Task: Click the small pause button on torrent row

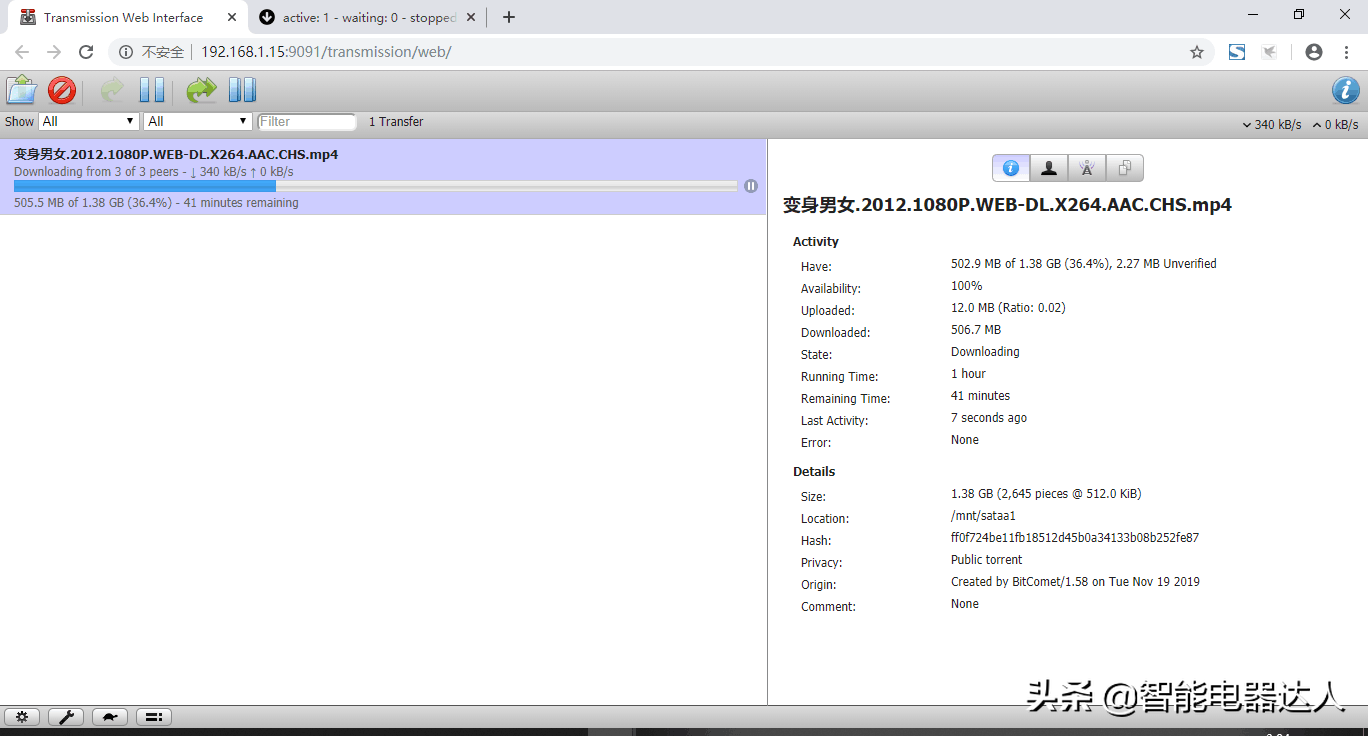Action: click(x=751, y=186)
